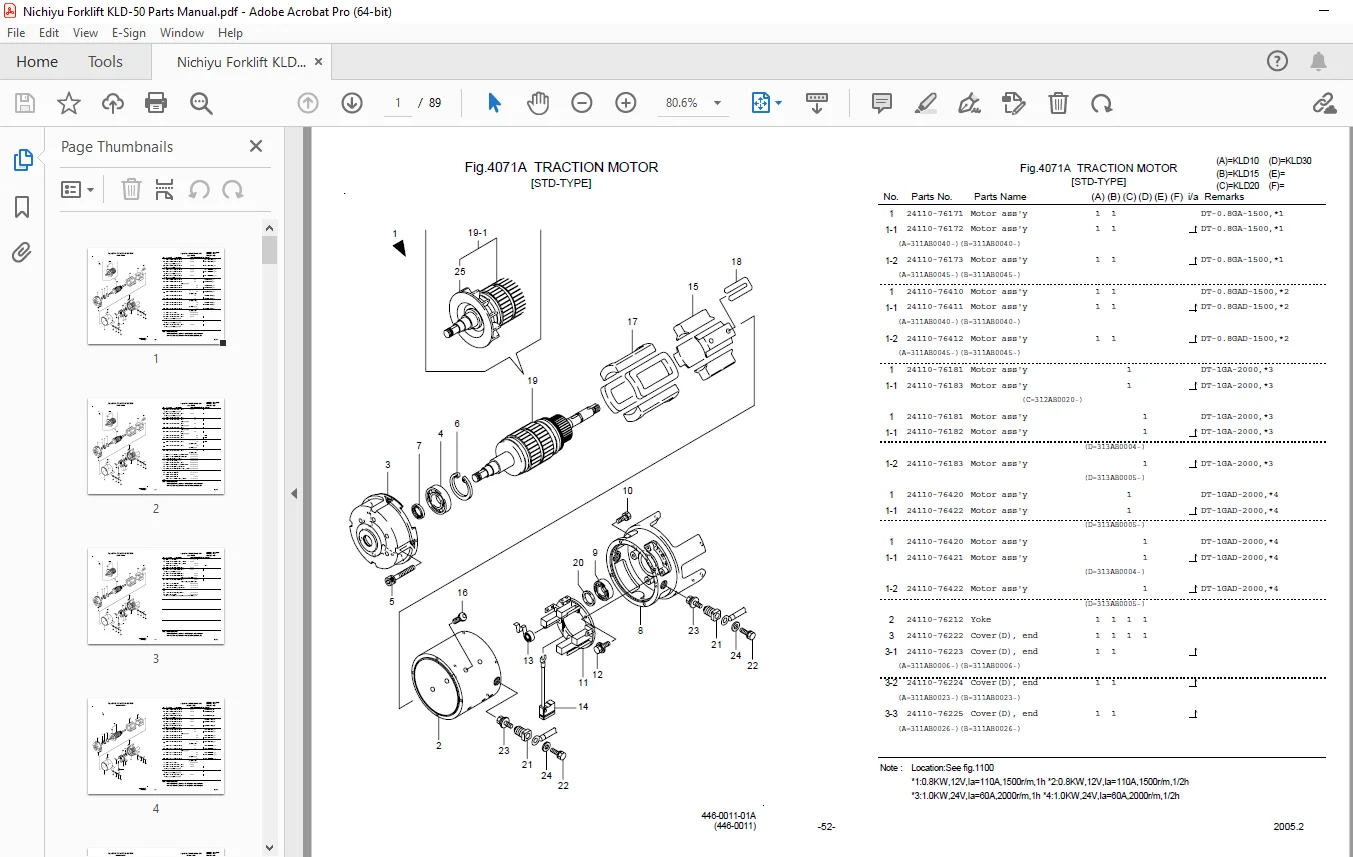Switch to the Home tab
This screenshot has width=1353, height=857.
(37, 62)
